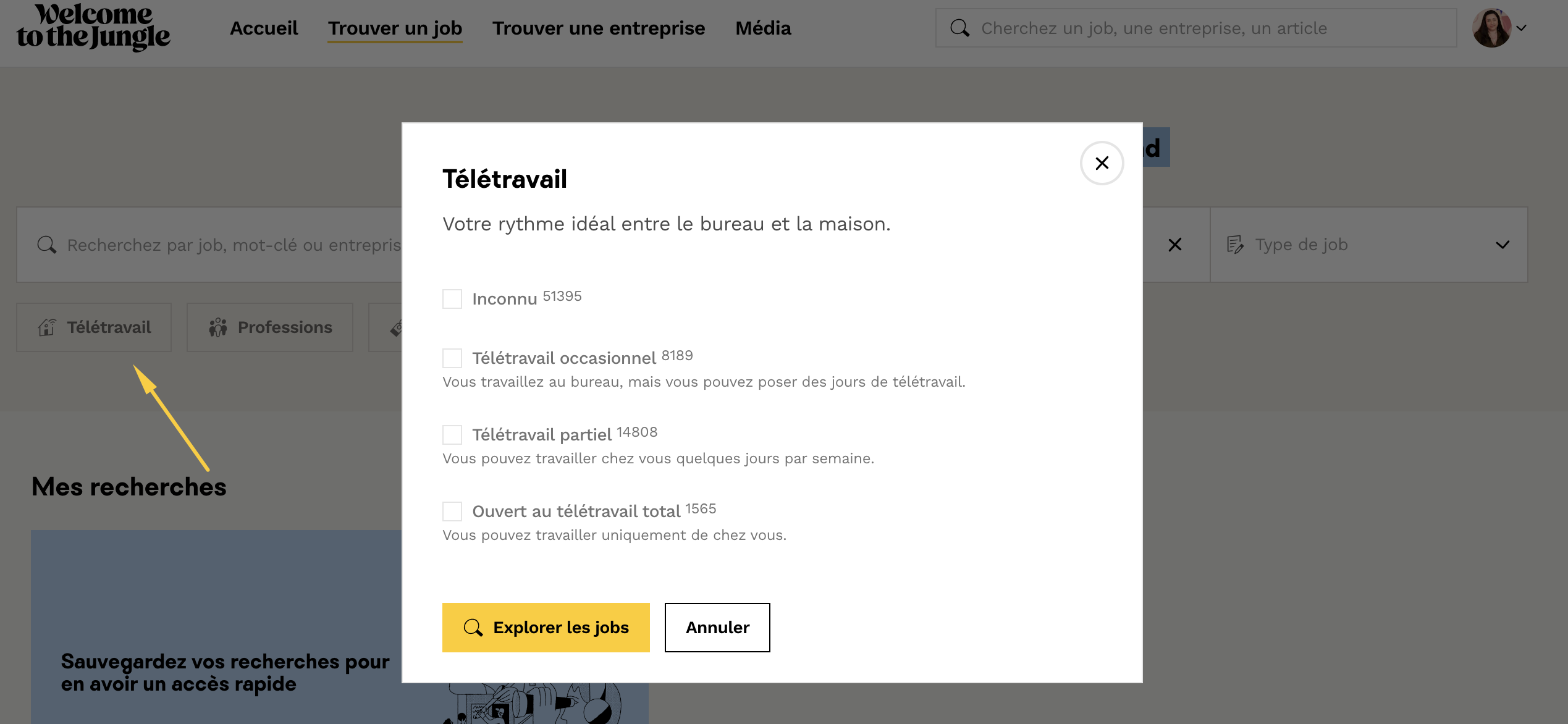Viewport: 1568px width, 724px height.
Task: Expand the Type de job dropdown
Action: click(x=1503, y=245)
